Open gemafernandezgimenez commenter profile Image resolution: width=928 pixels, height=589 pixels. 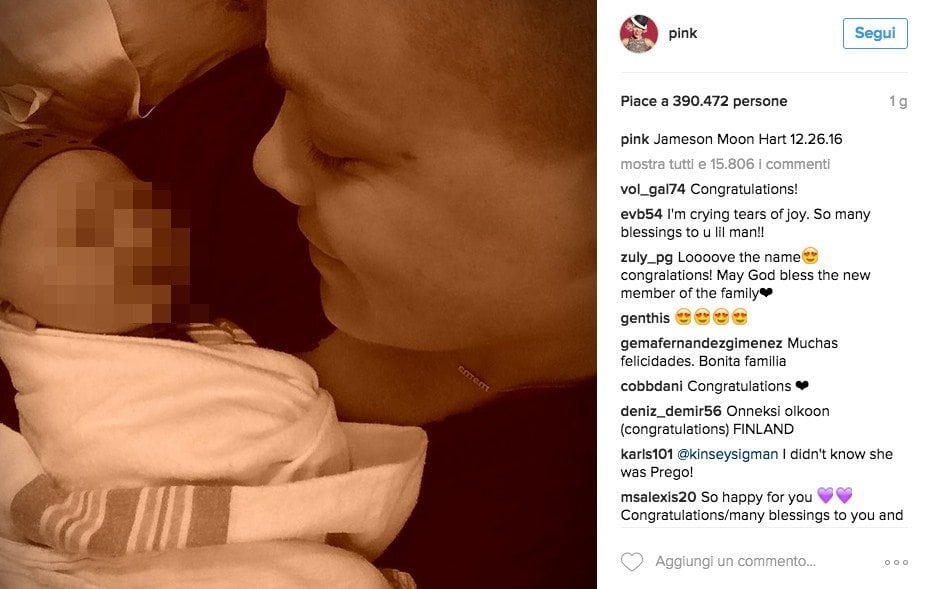click(701, 343)
